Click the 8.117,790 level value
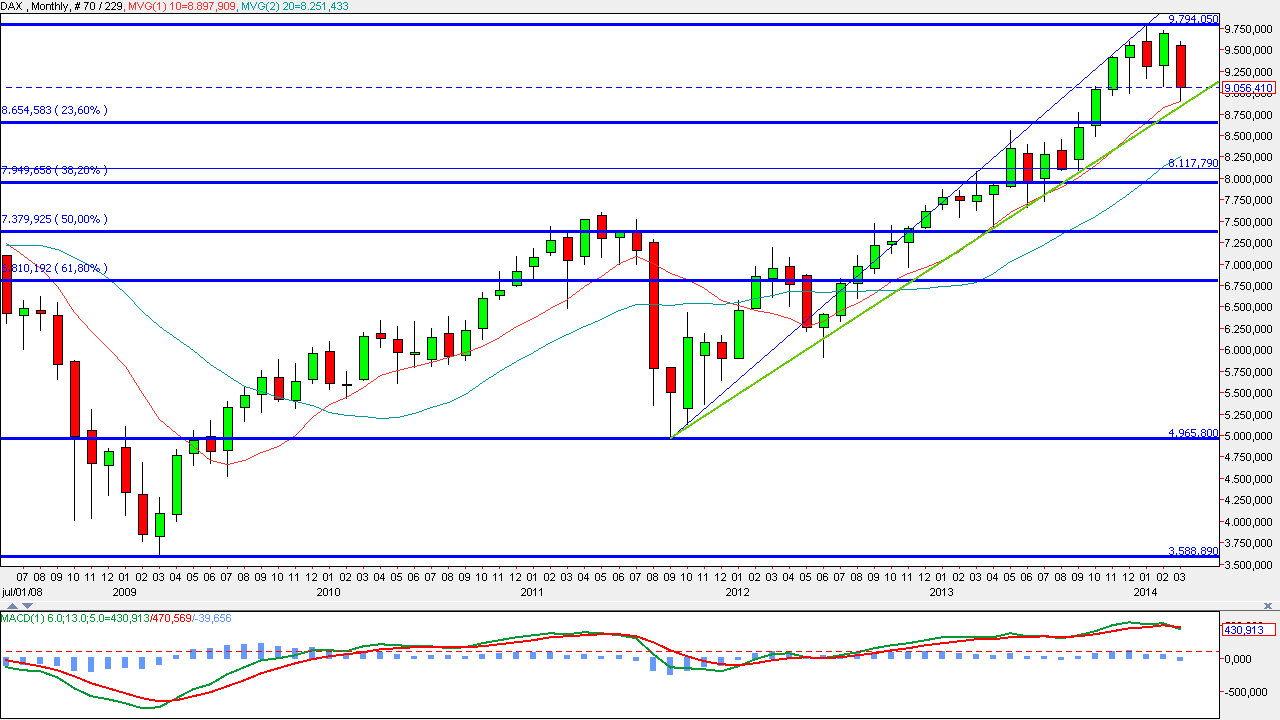This screenshot has width=1280, height=720. 1194,163
